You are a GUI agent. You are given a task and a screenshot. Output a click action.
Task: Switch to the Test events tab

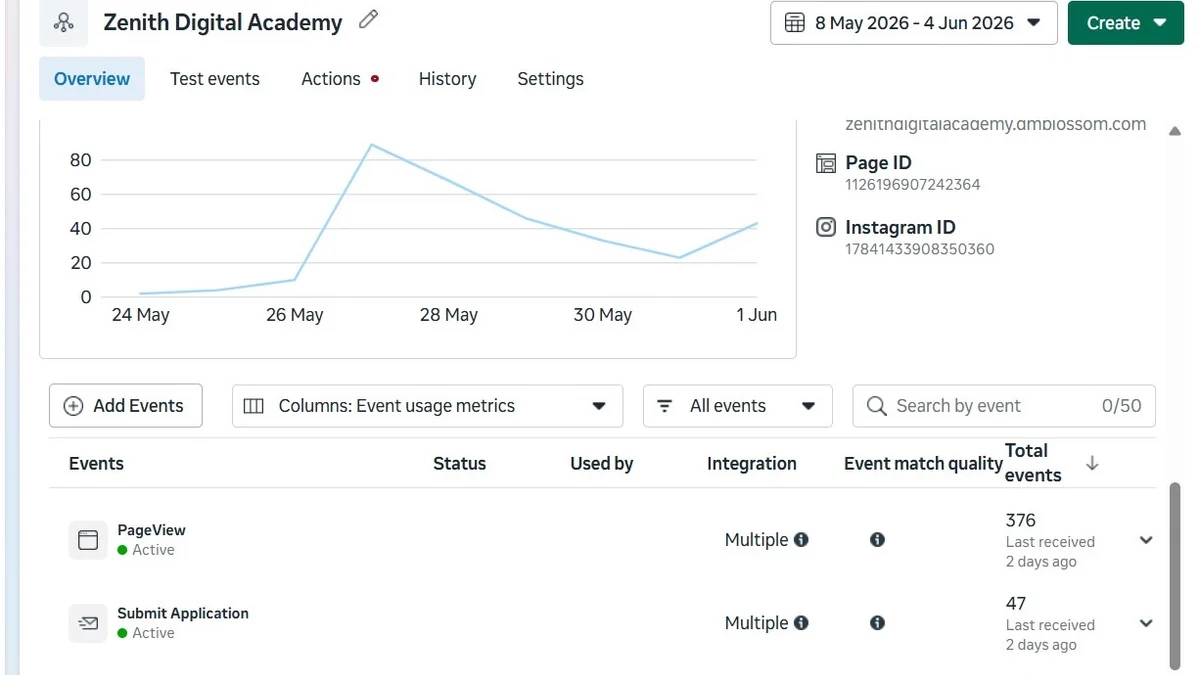pyautogui.click(x=215, y=79)
